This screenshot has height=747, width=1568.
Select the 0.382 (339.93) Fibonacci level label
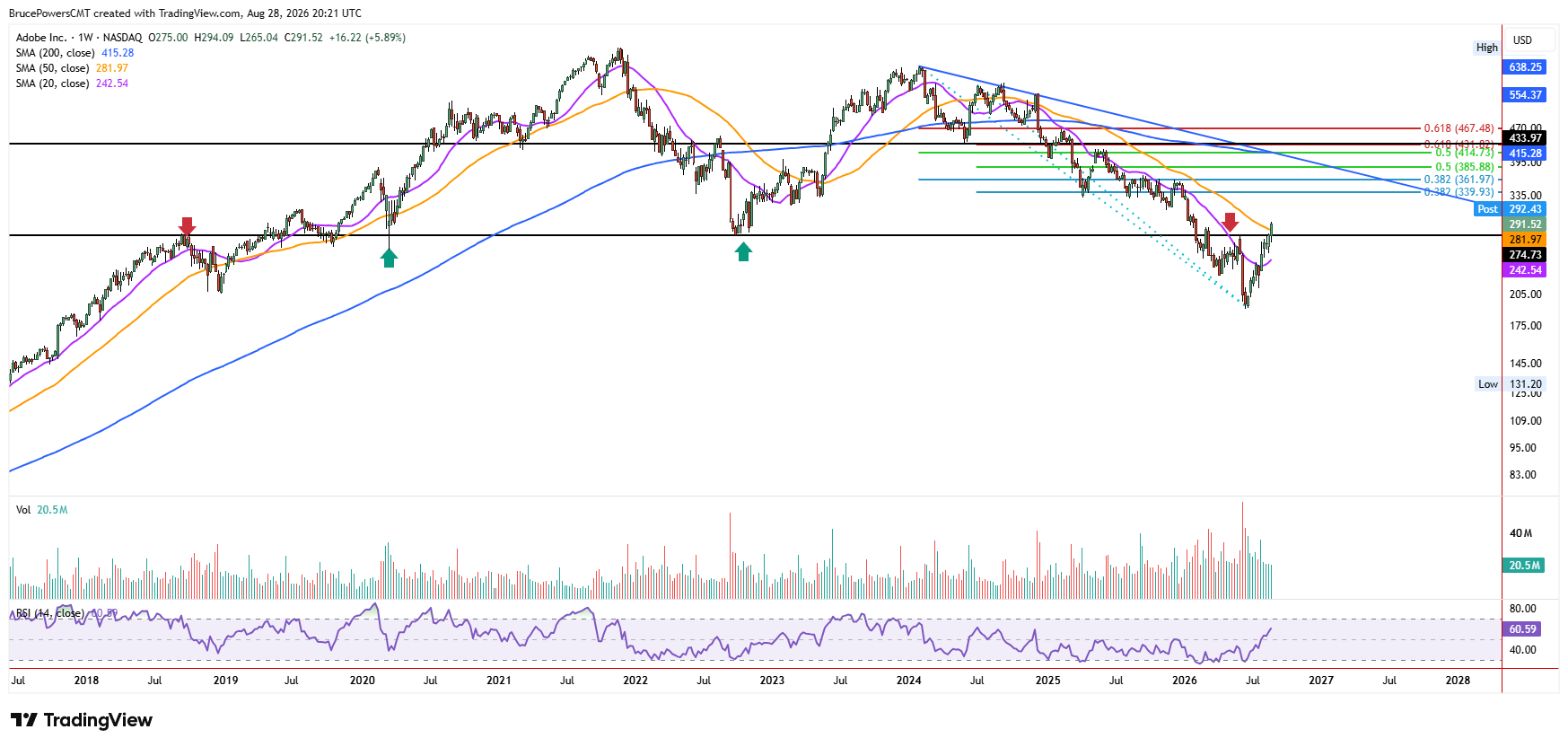(1459, 192)
